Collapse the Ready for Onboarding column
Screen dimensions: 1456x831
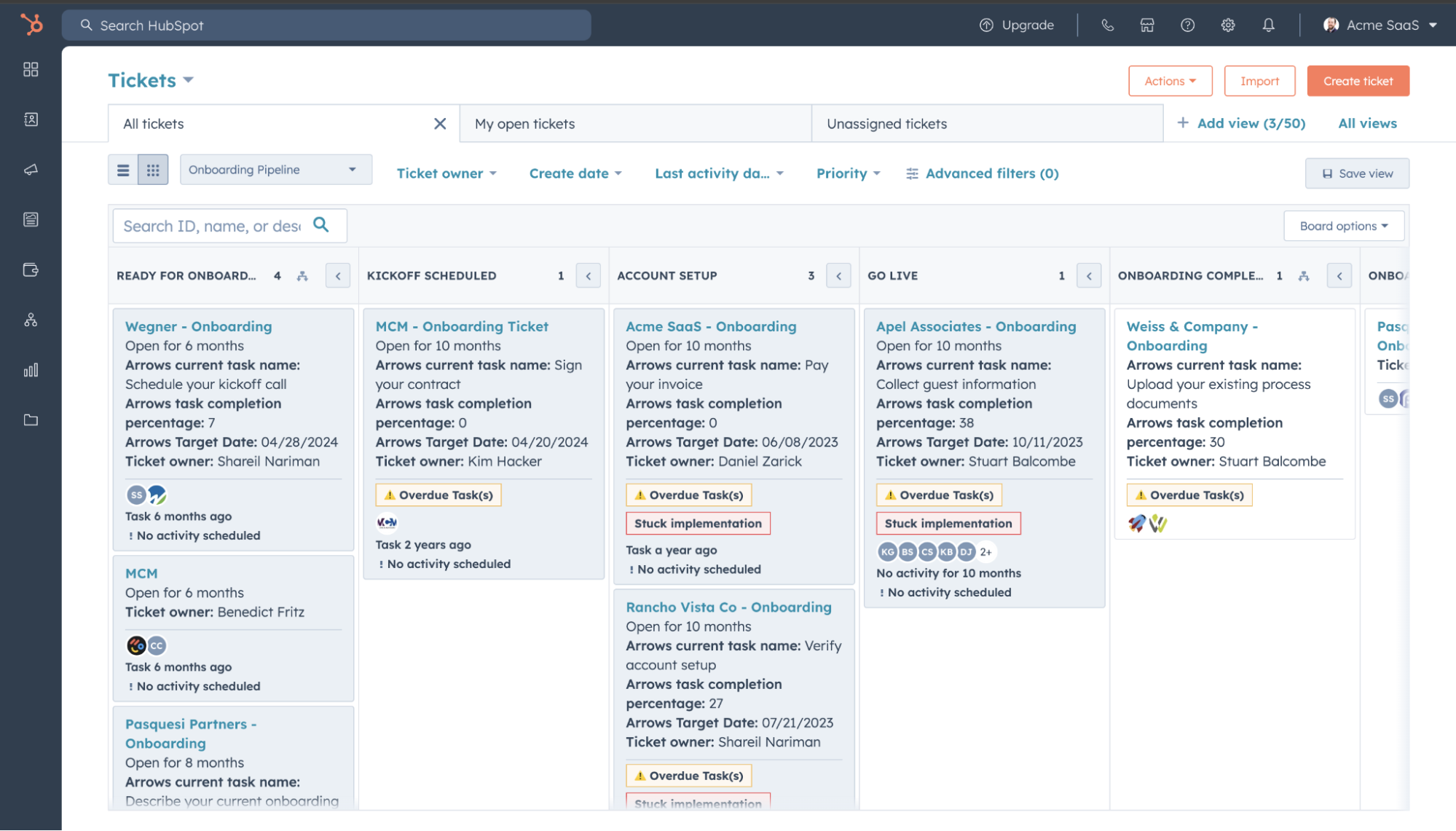(338, 276)
